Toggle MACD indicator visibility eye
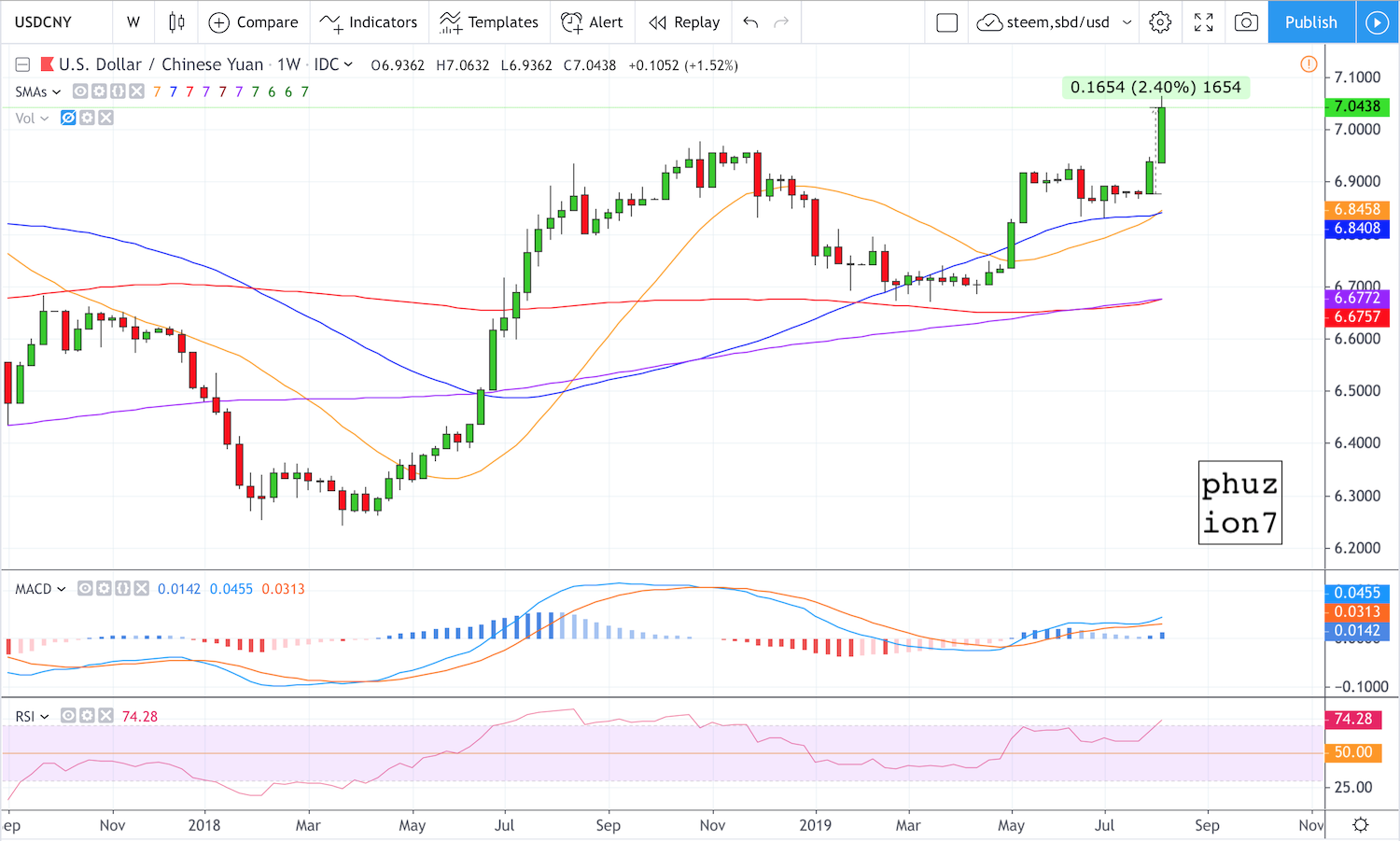1400x841 pixels. [85, 588]
